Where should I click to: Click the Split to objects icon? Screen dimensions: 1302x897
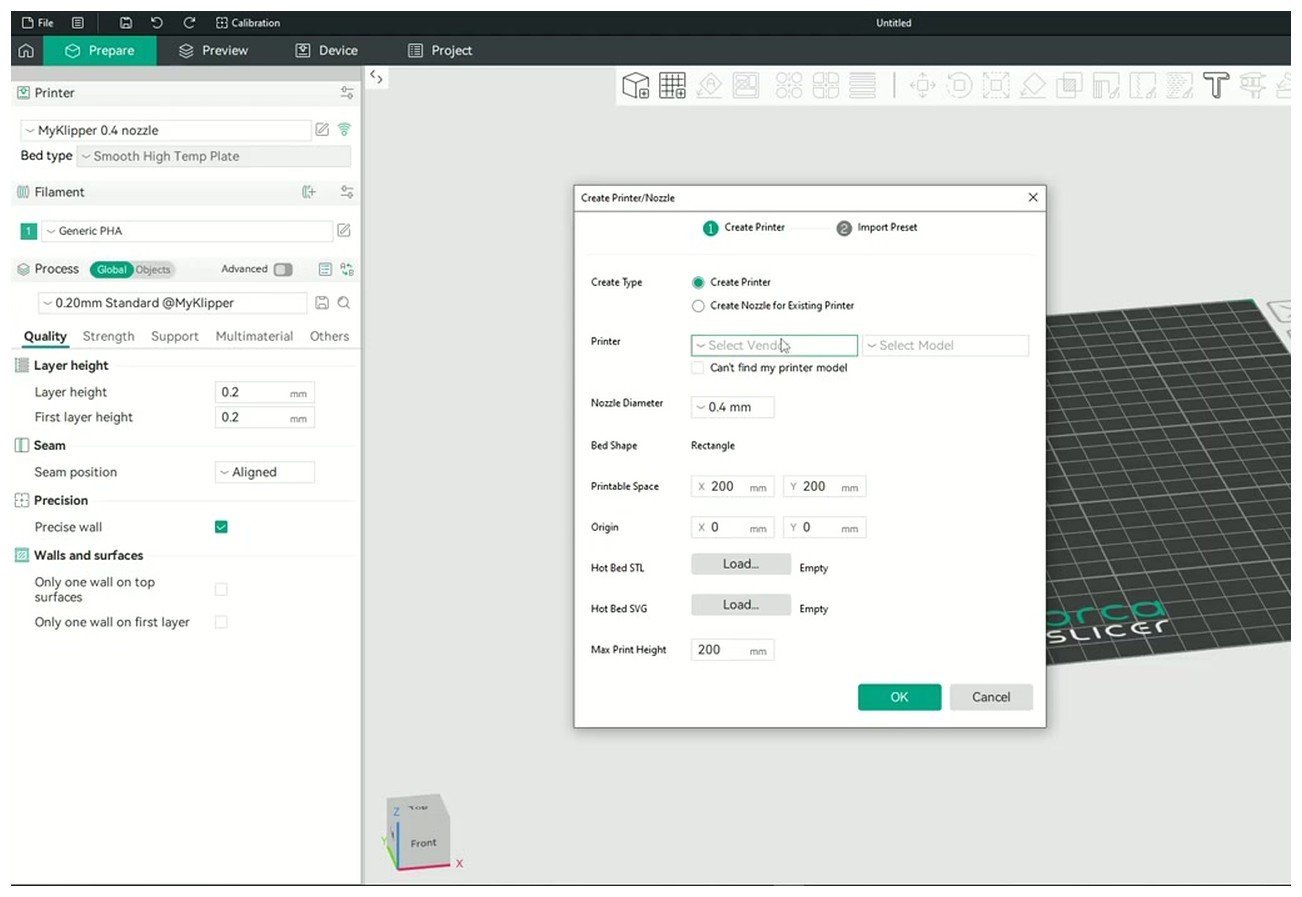point(790,86)
